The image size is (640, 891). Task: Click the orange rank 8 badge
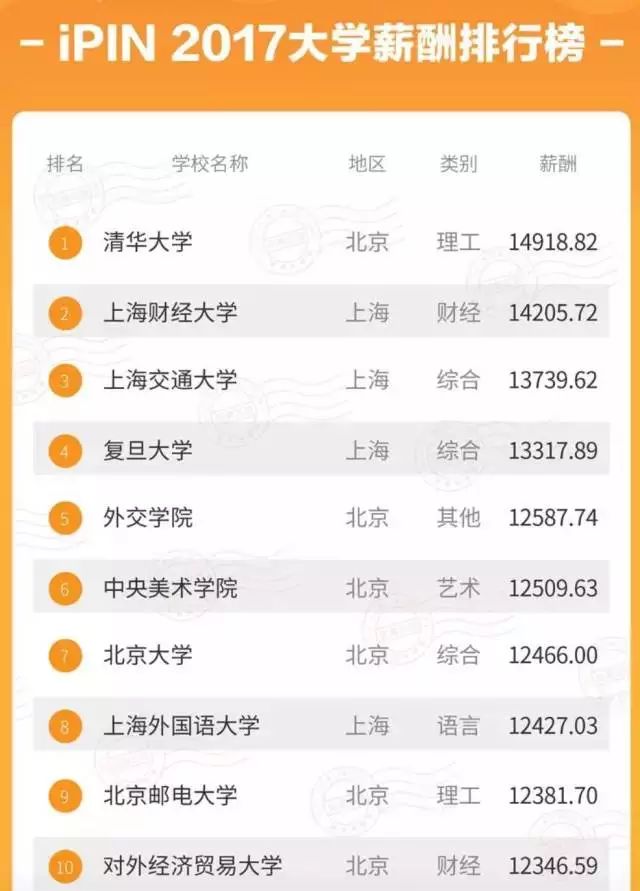65,726
